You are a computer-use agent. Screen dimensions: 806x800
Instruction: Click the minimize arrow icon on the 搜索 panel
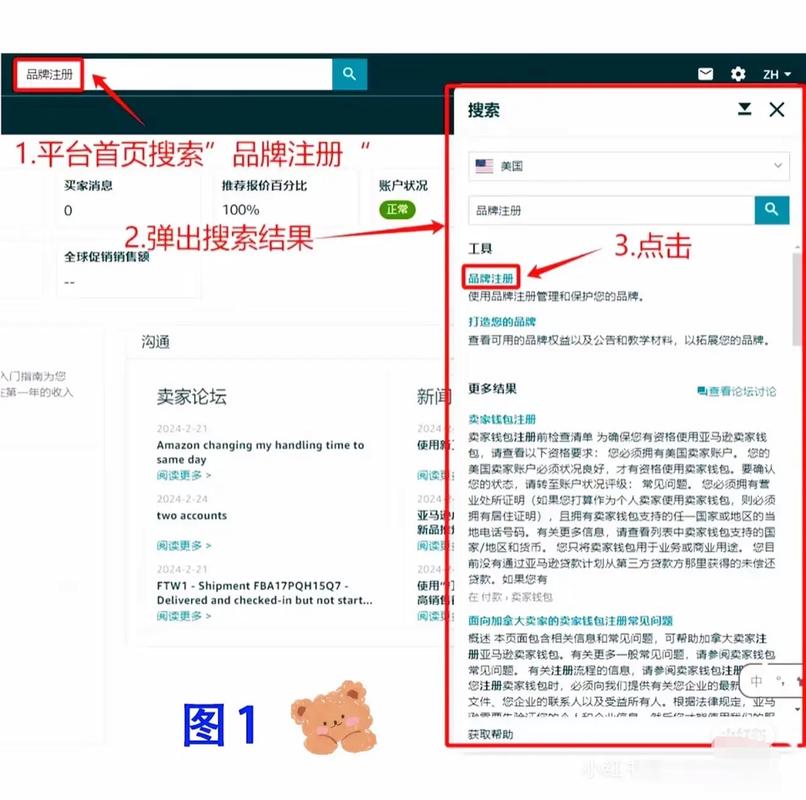pyautogui.click(x=744, y=110)
